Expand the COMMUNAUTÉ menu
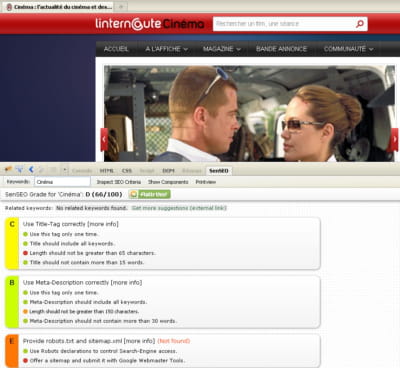400x368 pixels. coord(348,49)
